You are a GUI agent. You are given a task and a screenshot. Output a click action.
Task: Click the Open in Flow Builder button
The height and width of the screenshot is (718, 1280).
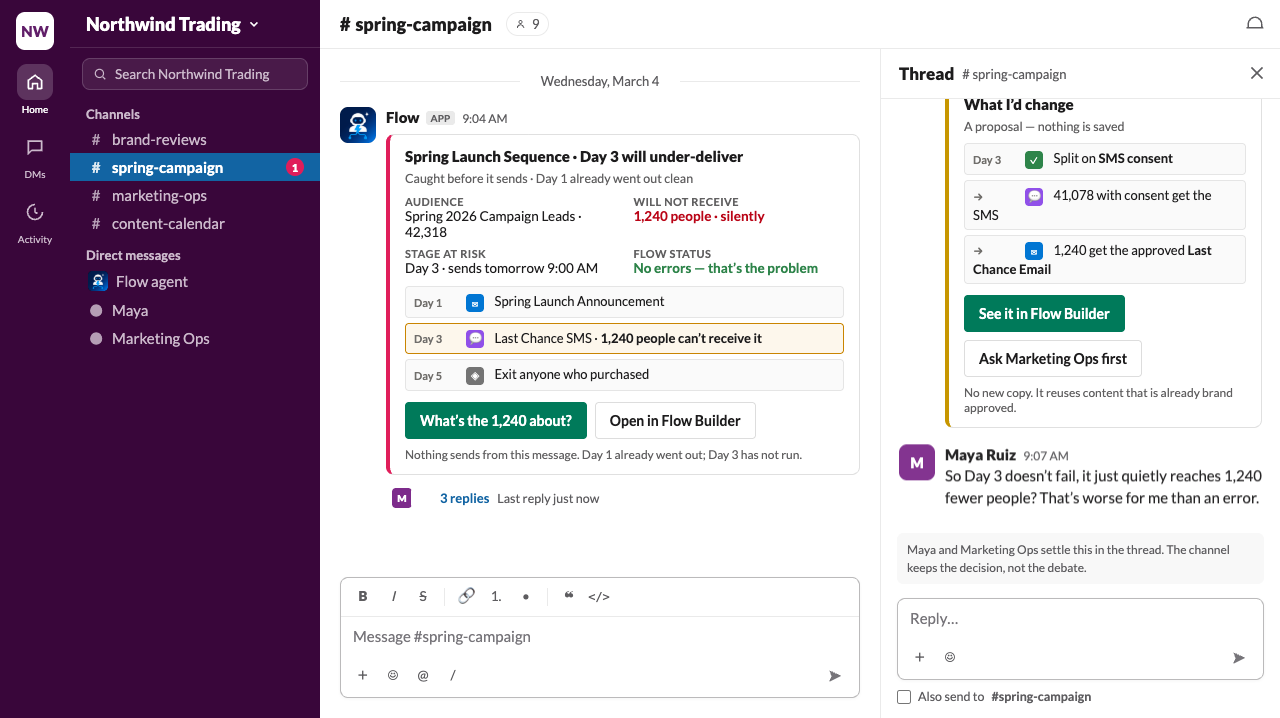click(x=675, y=421)
